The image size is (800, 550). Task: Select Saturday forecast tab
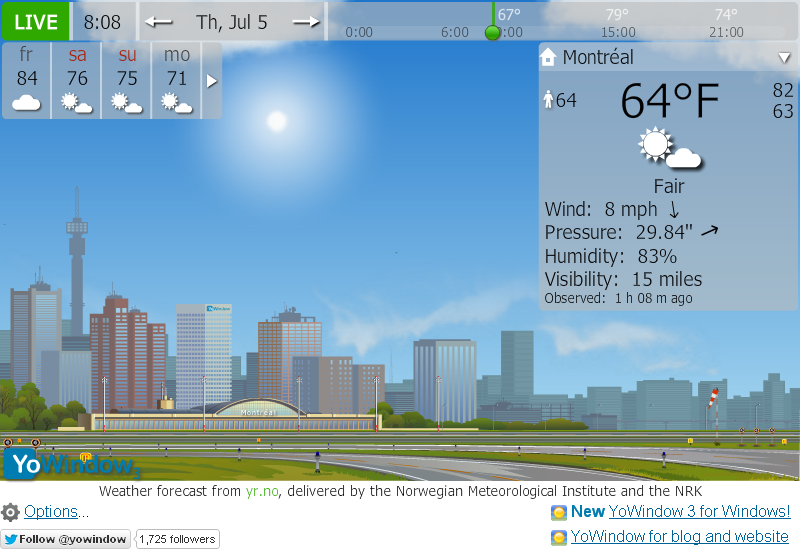pyautogui.click(x=77, y=80)
